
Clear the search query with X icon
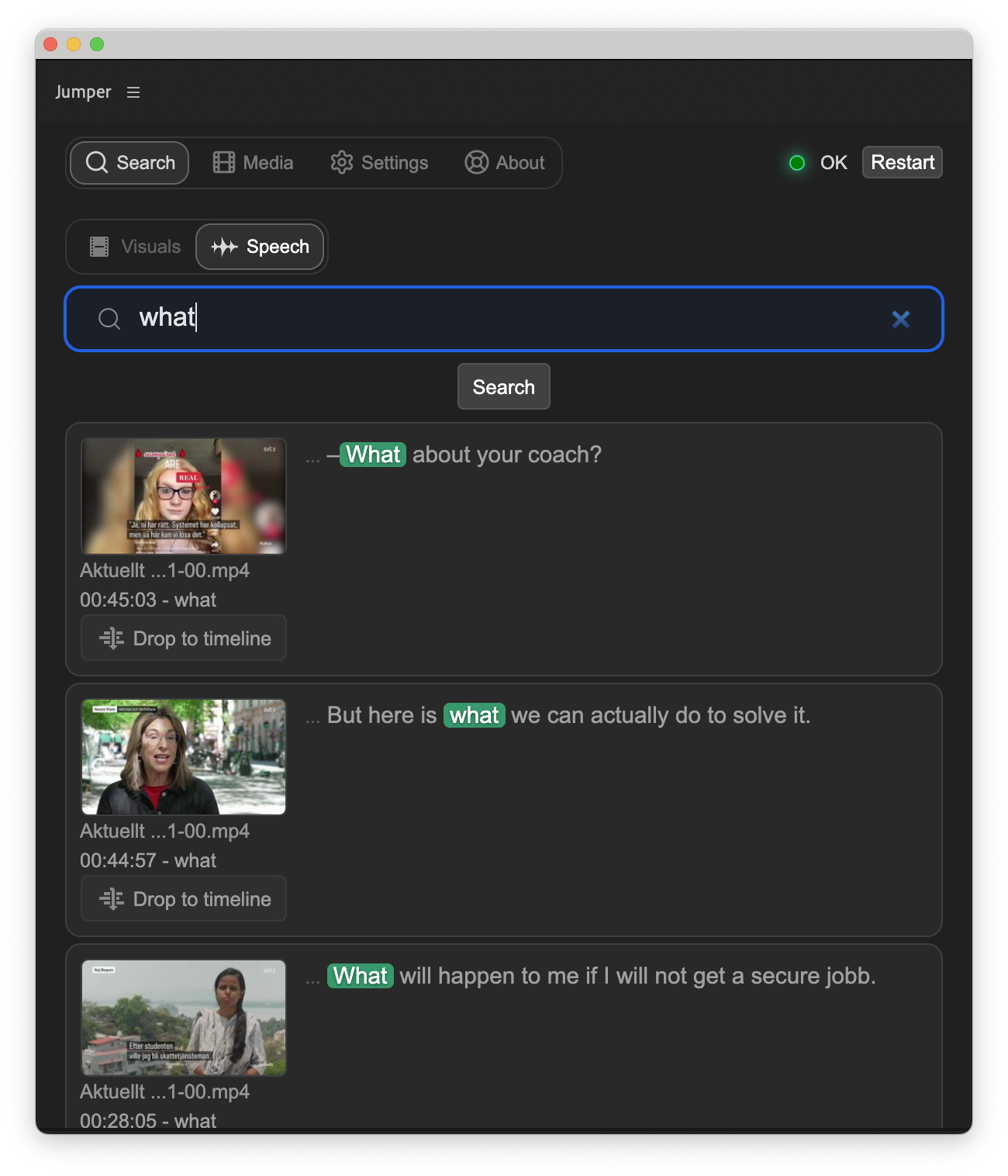coord(900,319)
